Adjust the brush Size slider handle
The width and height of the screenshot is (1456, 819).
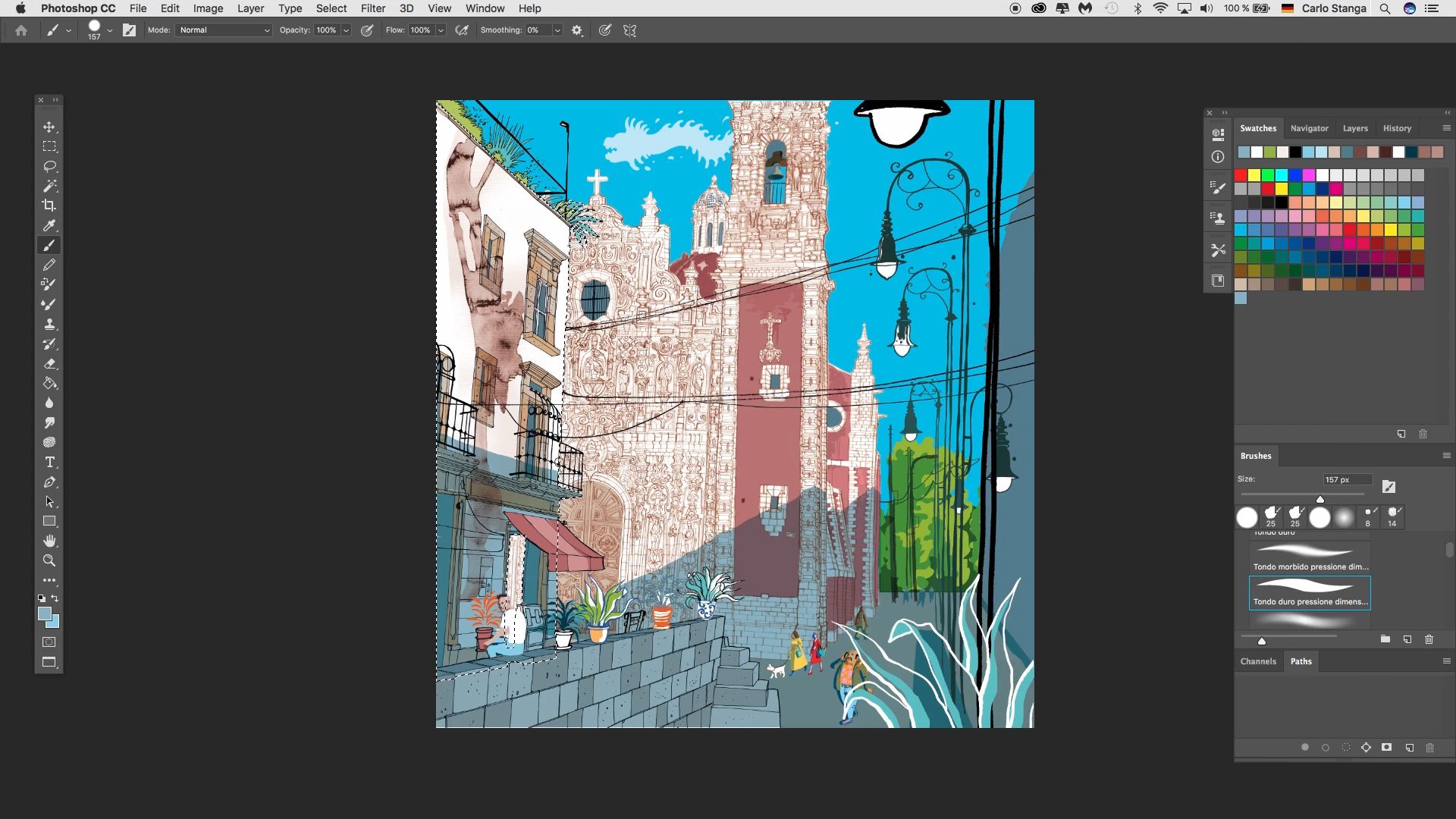pyautogui.click(x=1320, y=499)
